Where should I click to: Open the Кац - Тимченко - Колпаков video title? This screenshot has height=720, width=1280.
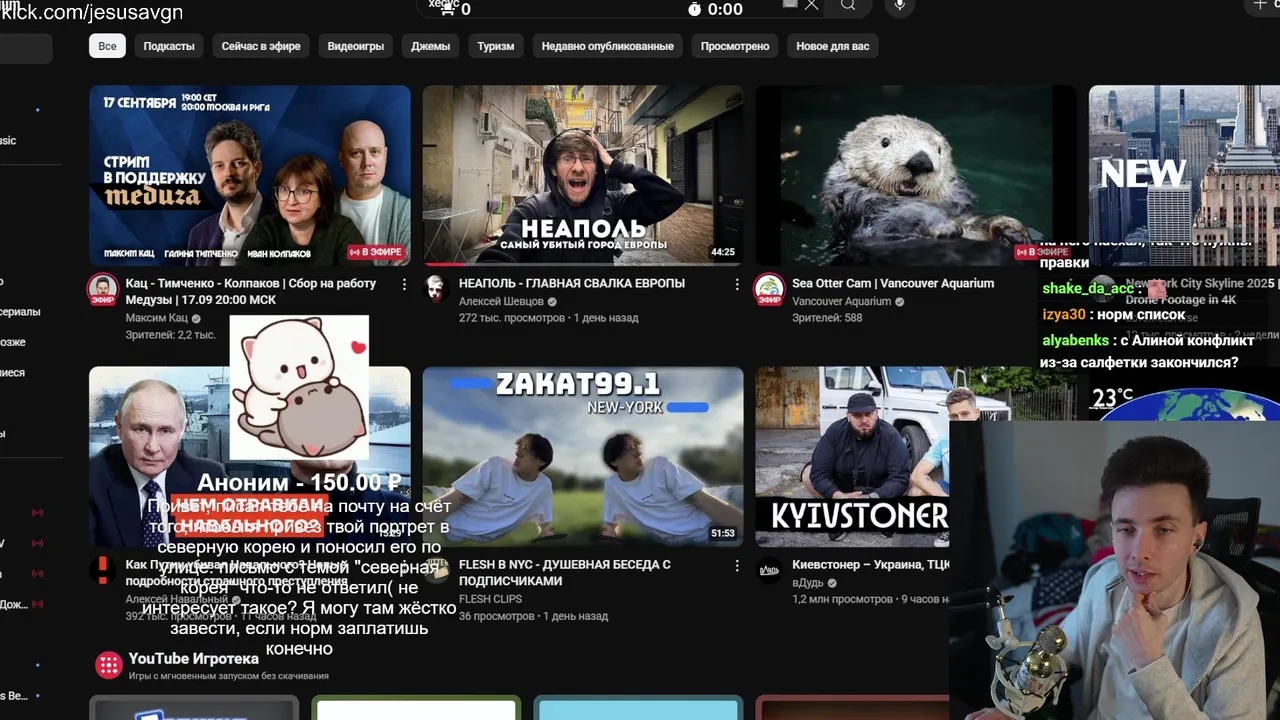click(251, 291)
